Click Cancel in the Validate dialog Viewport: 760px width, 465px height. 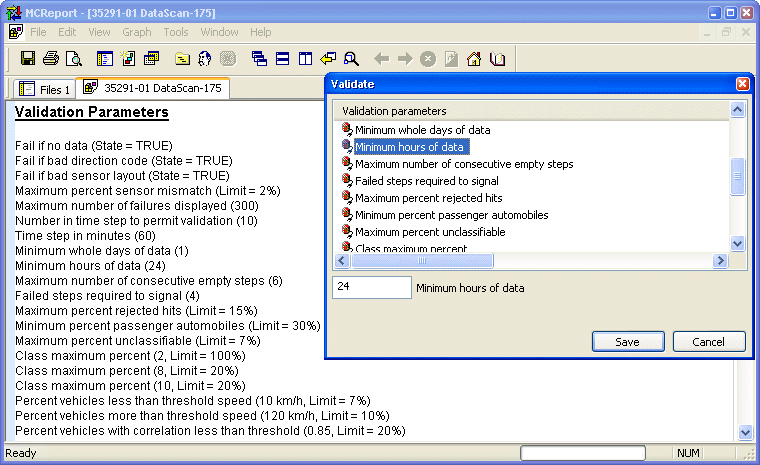point(709,342)
